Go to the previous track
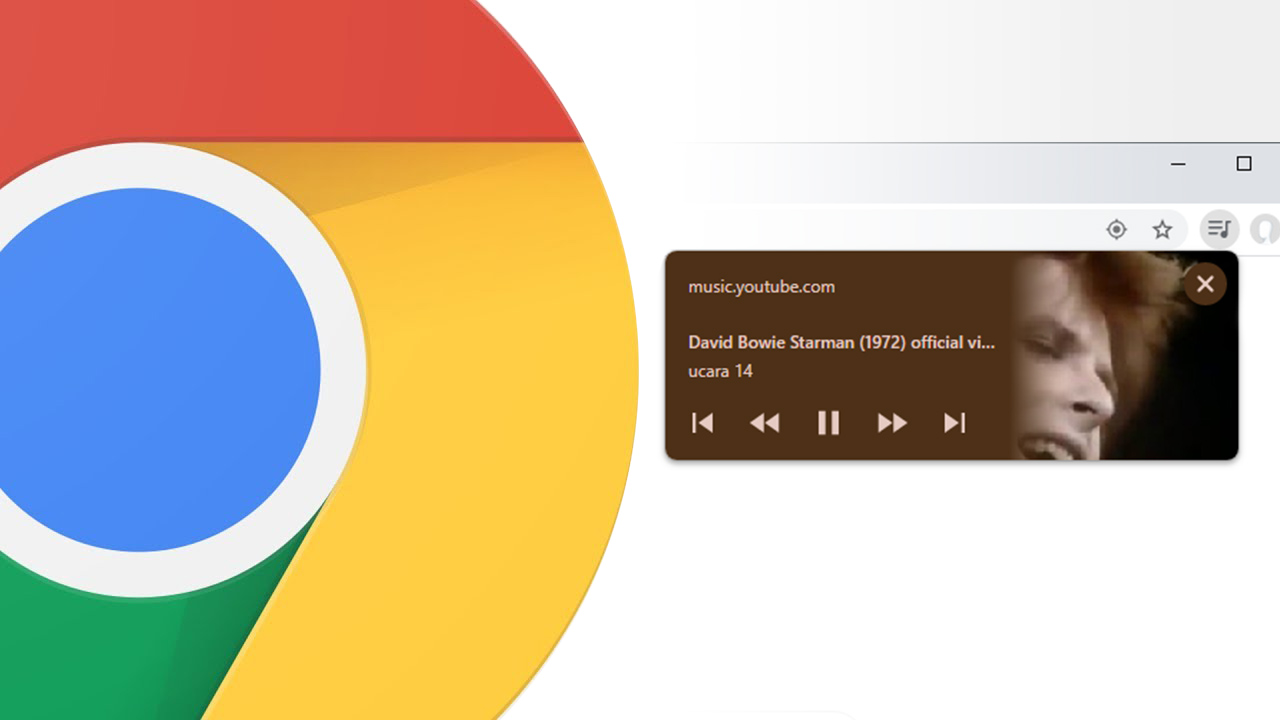 coord(703,423)
